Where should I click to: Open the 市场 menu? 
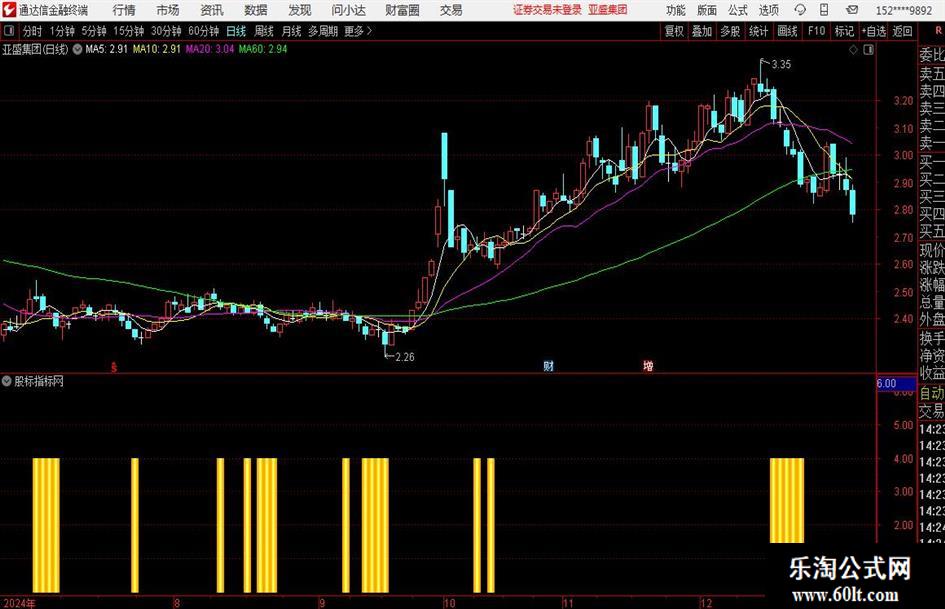168,10
